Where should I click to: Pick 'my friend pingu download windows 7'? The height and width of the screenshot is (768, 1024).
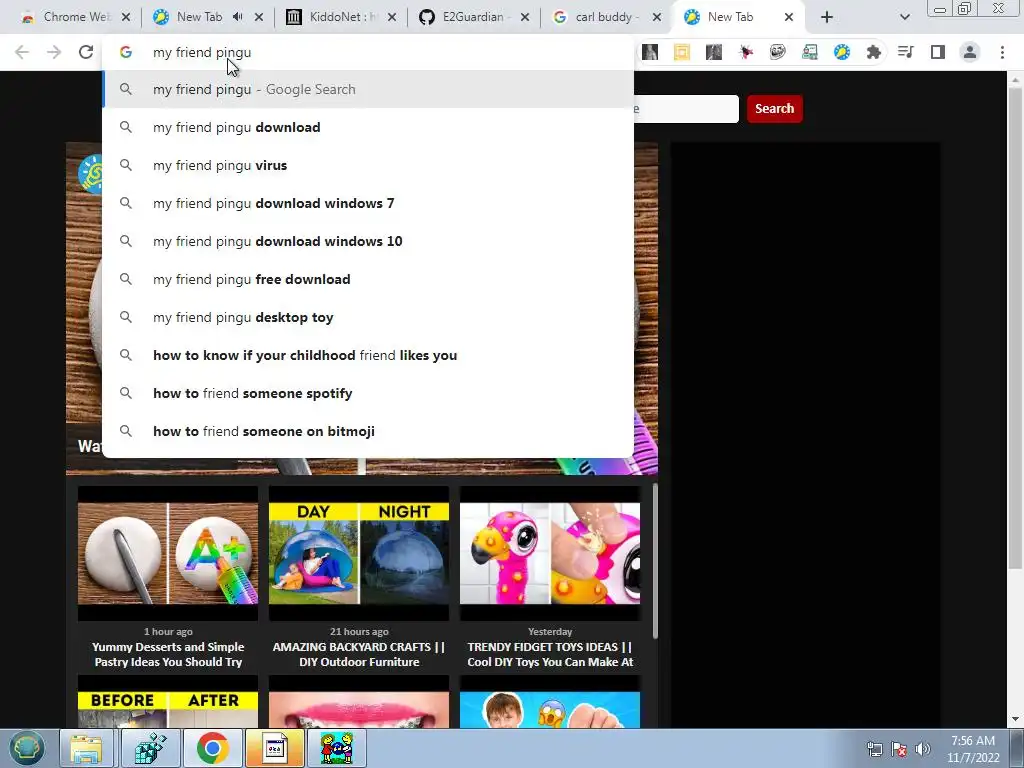(x=368, y=203)
